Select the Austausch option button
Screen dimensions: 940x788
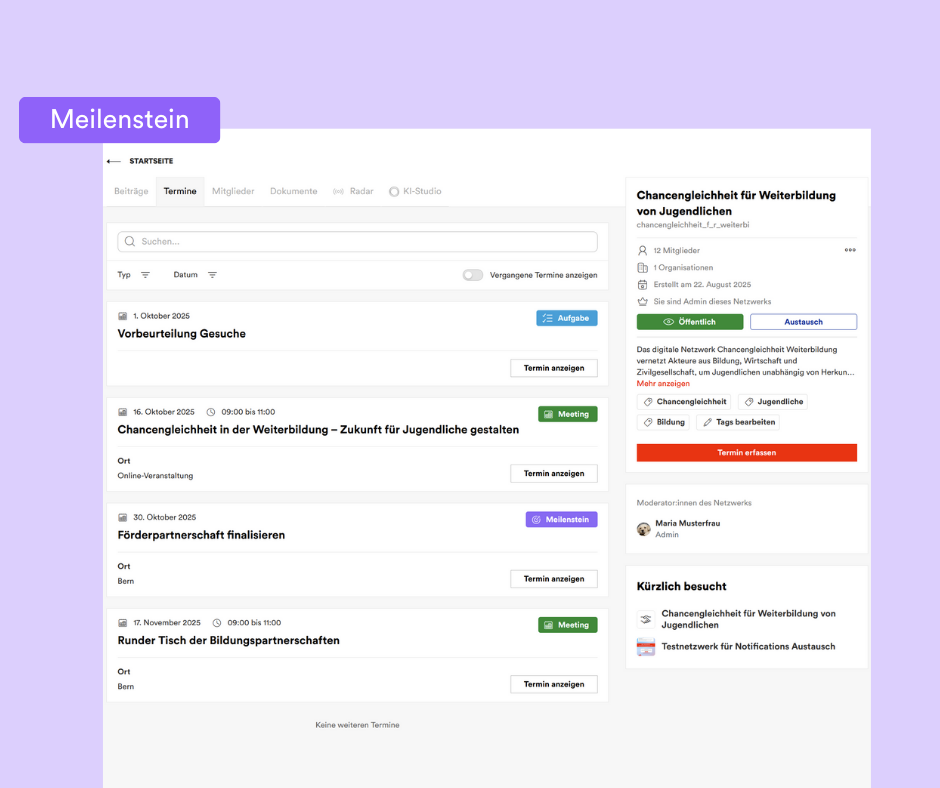click(803, 322)
